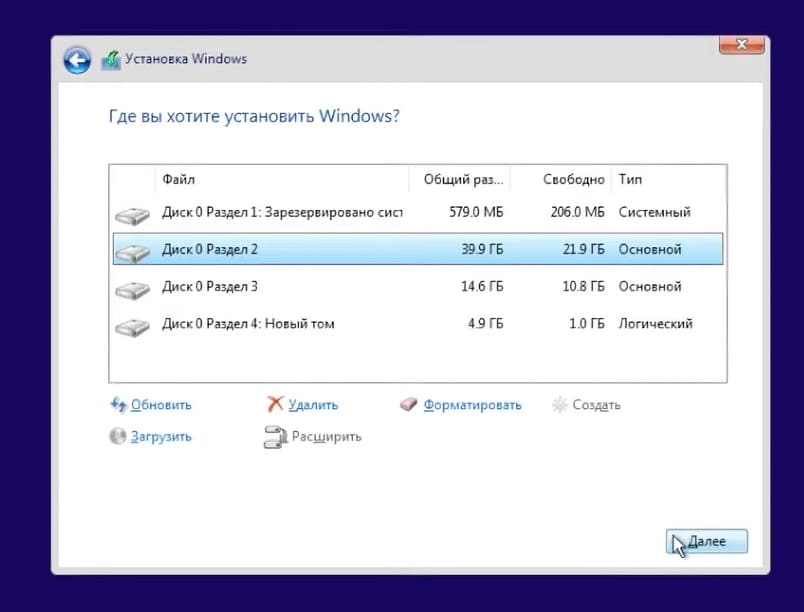This screenshot has height=612, width=804.
Task: Click the disc icon beside Загрузить
Action: [118, 436]
